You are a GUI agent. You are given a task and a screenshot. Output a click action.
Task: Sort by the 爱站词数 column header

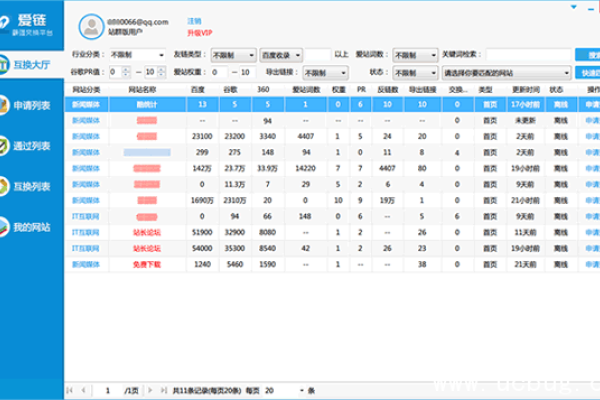(306, 90)
